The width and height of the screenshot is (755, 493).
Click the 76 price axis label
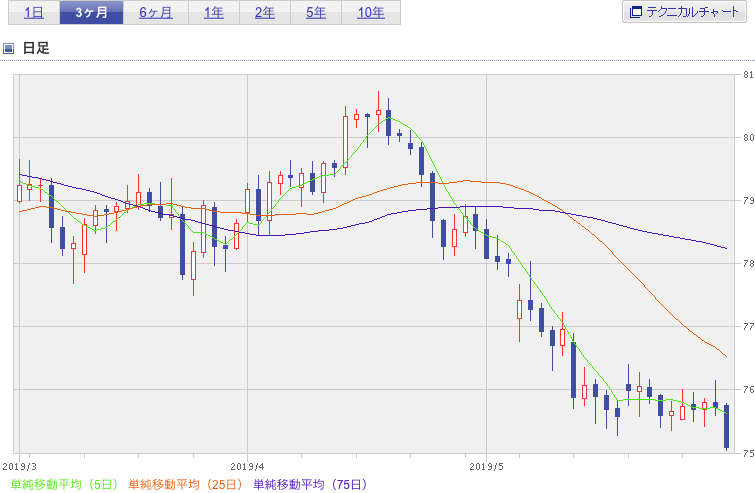tap(748, 389)
